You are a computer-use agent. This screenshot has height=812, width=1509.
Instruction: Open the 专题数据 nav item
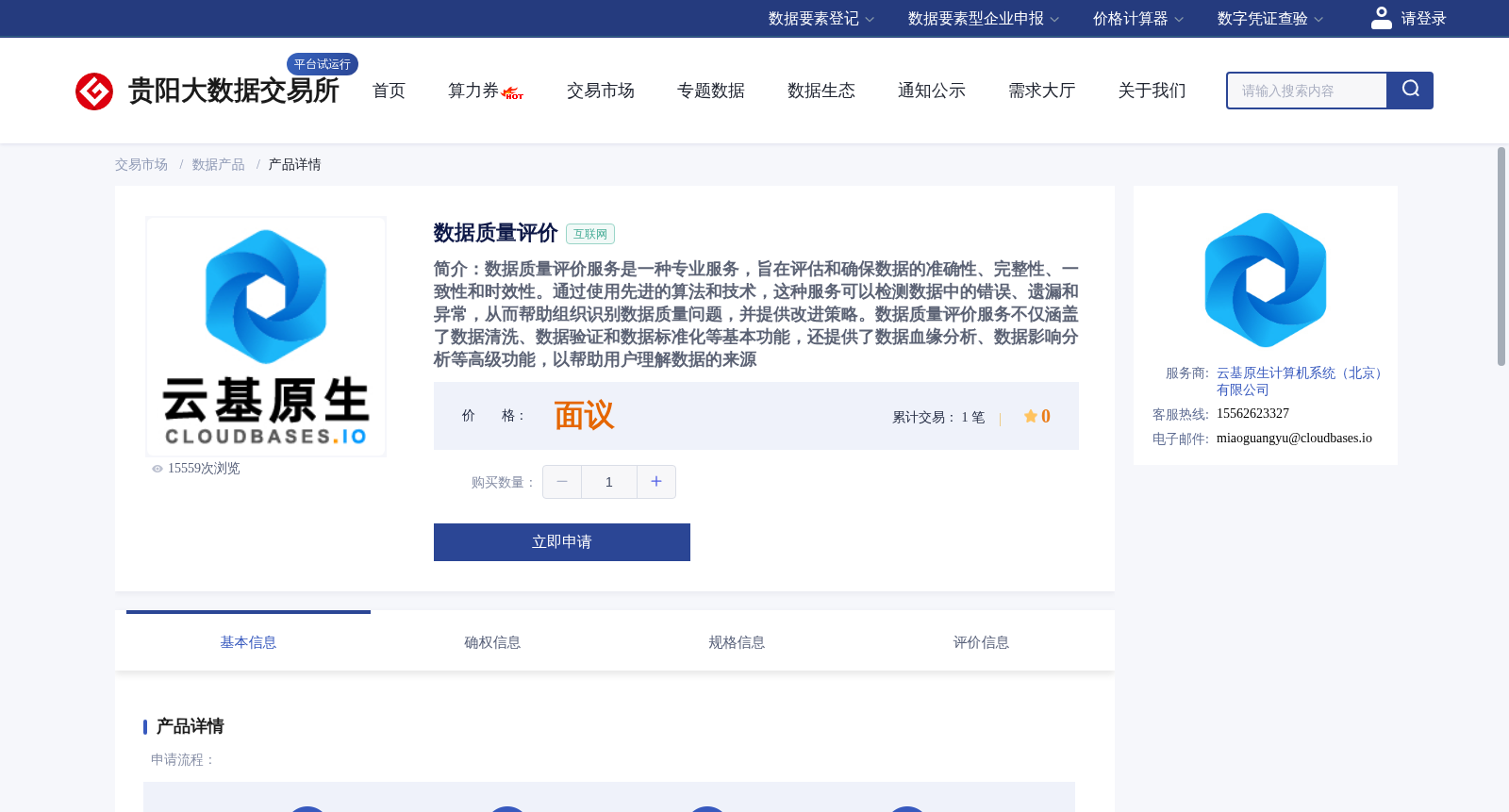711,91
